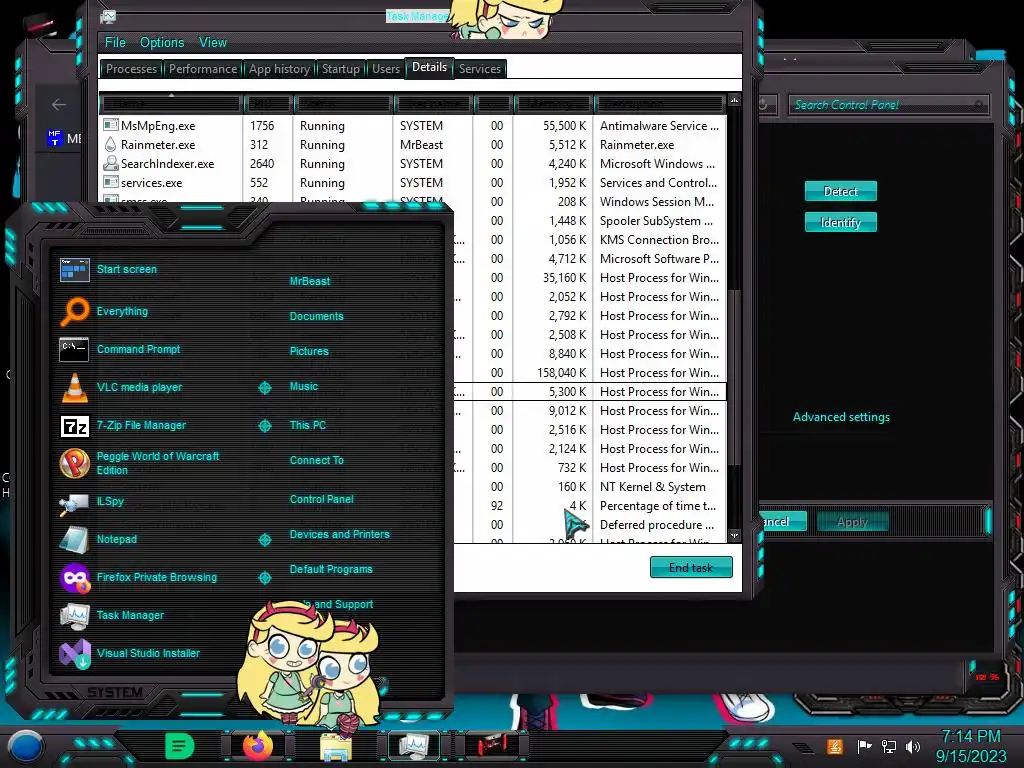The image size is (1024, 768).
Task: Click Search Control Panel input field
Action: click(888, 105)
